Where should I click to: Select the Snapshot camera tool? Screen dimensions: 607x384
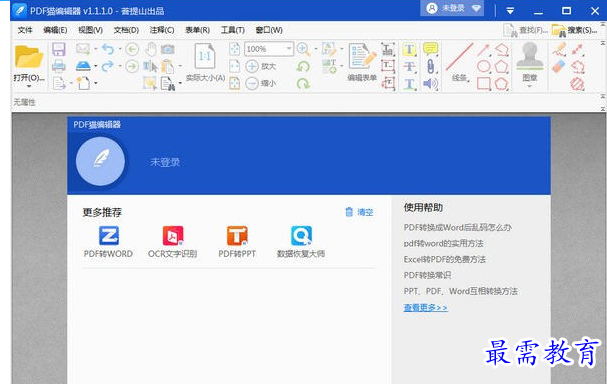[168, 49]
